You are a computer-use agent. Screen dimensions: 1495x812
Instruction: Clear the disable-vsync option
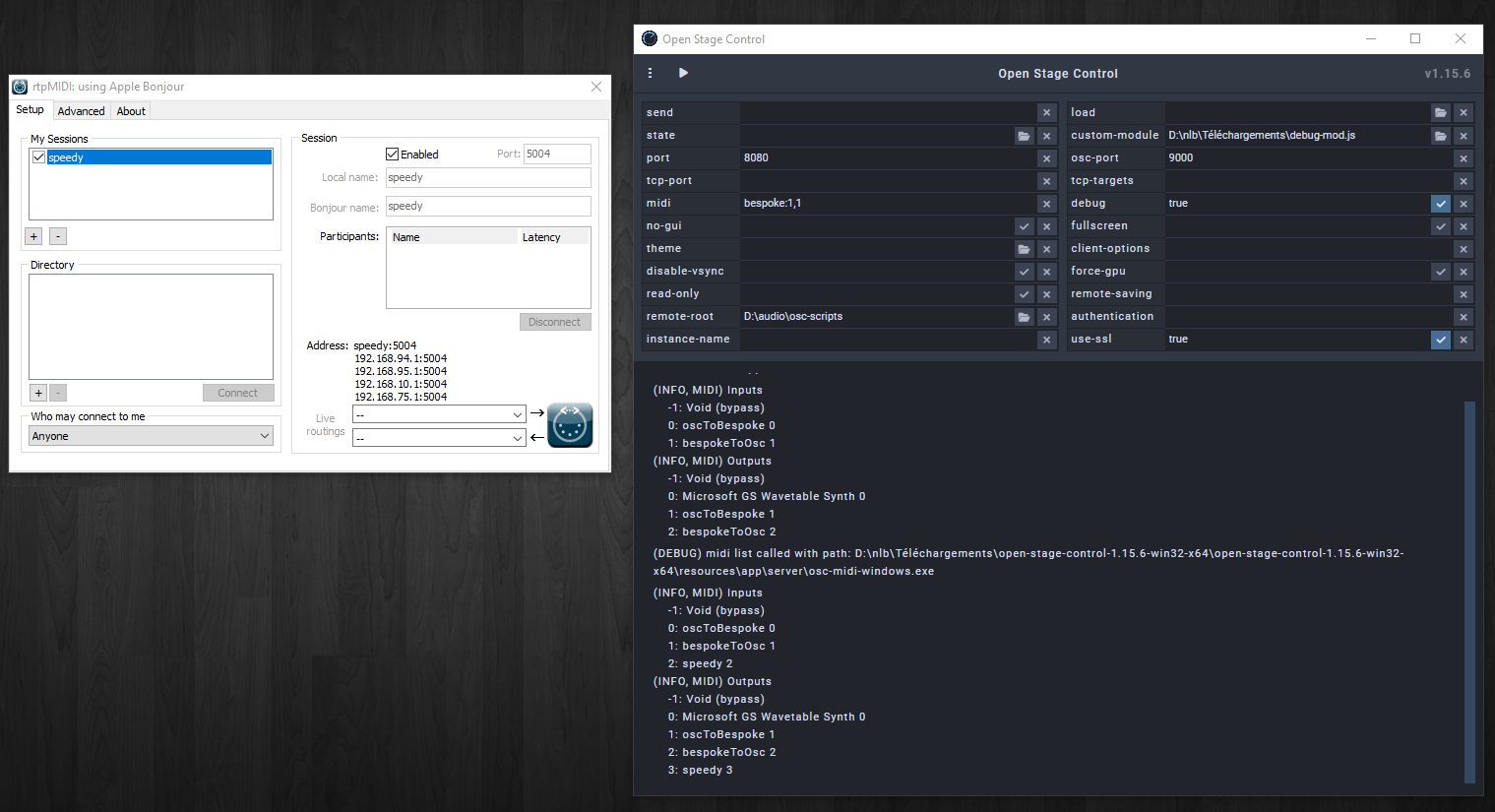click(x=1047, y=272)
